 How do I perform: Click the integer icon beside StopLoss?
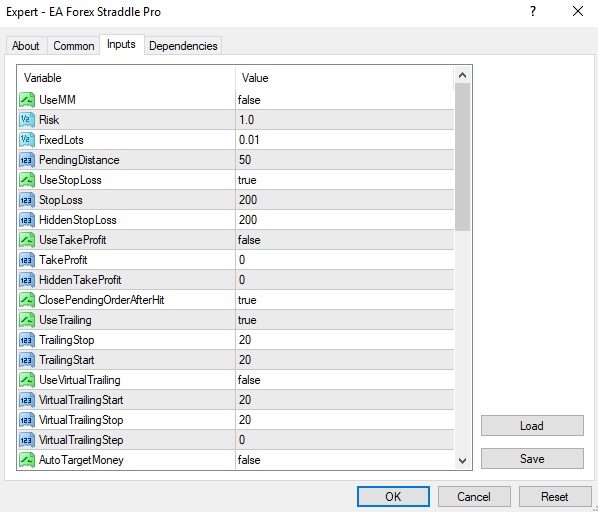click(x=27, y=200)
